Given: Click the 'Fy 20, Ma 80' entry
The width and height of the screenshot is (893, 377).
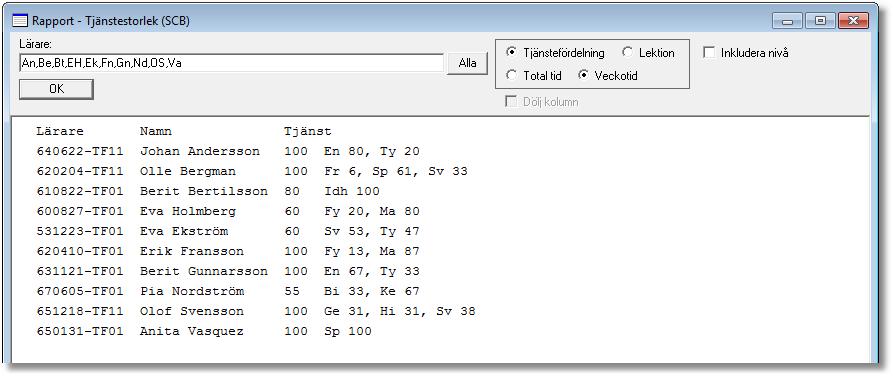Looking at the screenshot, I should coord(372,211).
